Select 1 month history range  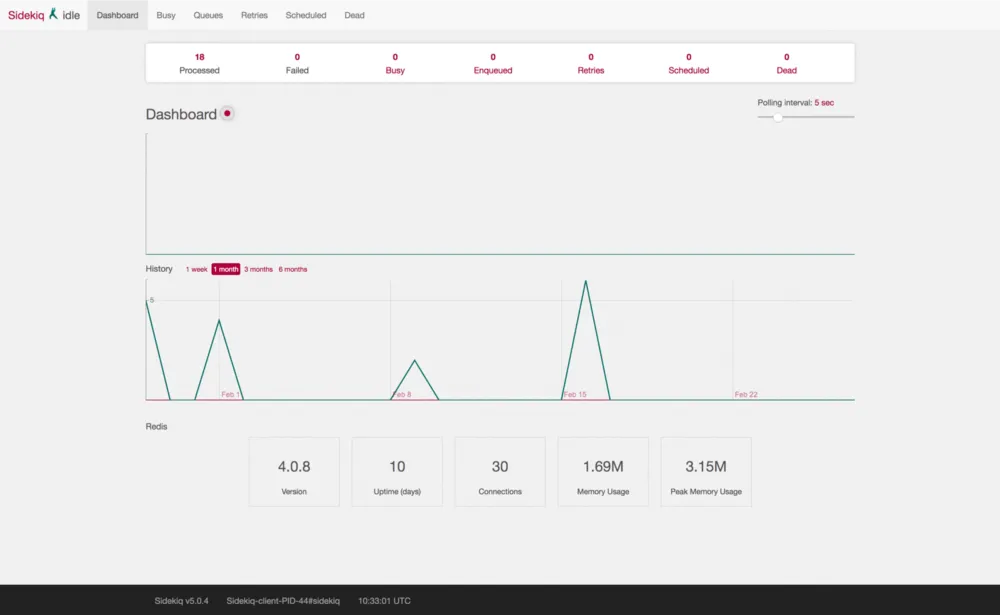tap(226, 269)
